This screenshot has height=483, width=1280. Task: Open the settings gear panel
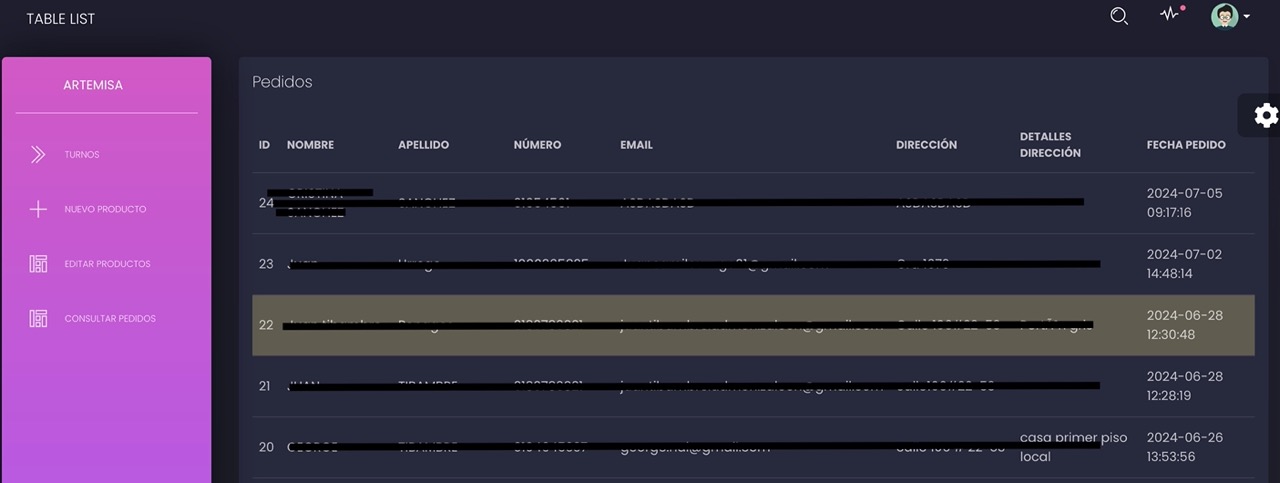click(x=1265, y=115)
